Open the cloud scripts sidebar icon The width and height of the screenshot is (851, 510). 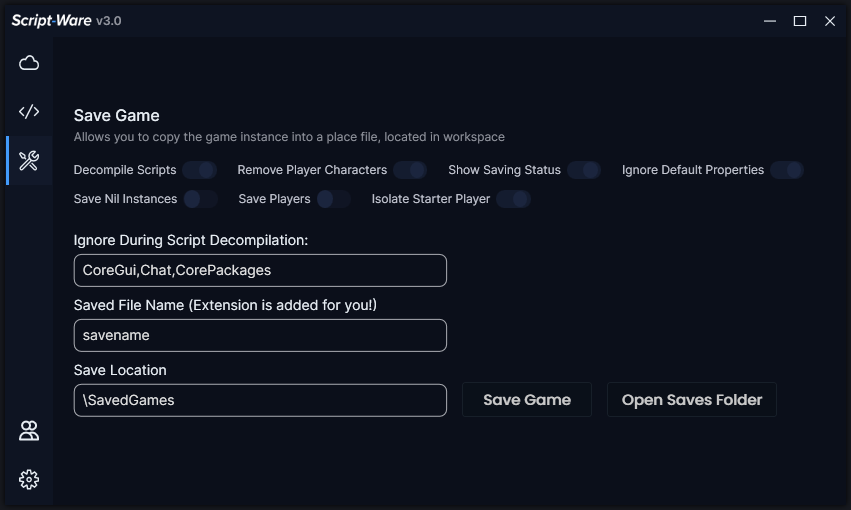point(29,63)
